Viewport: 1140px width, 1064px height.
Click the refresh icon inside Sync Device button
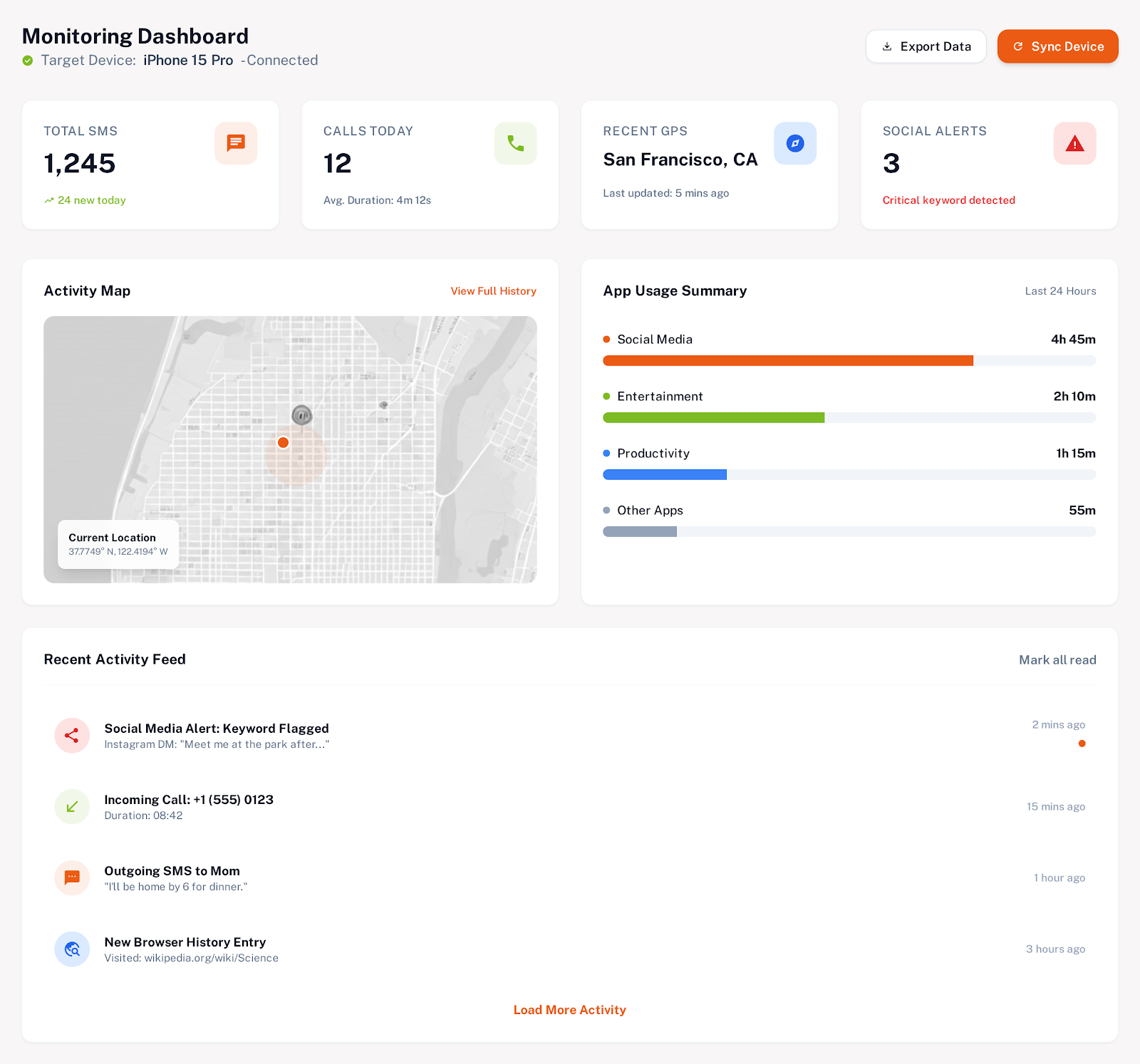point(1017,46)
